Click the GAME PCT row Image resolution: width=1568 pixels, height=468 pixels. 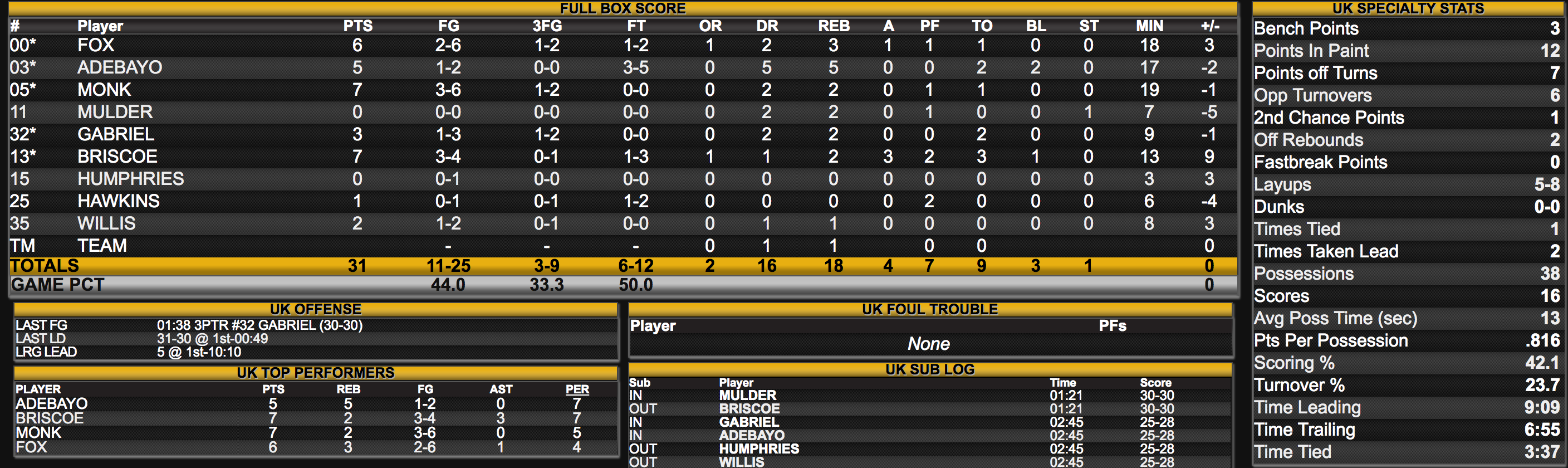[623, 285]
